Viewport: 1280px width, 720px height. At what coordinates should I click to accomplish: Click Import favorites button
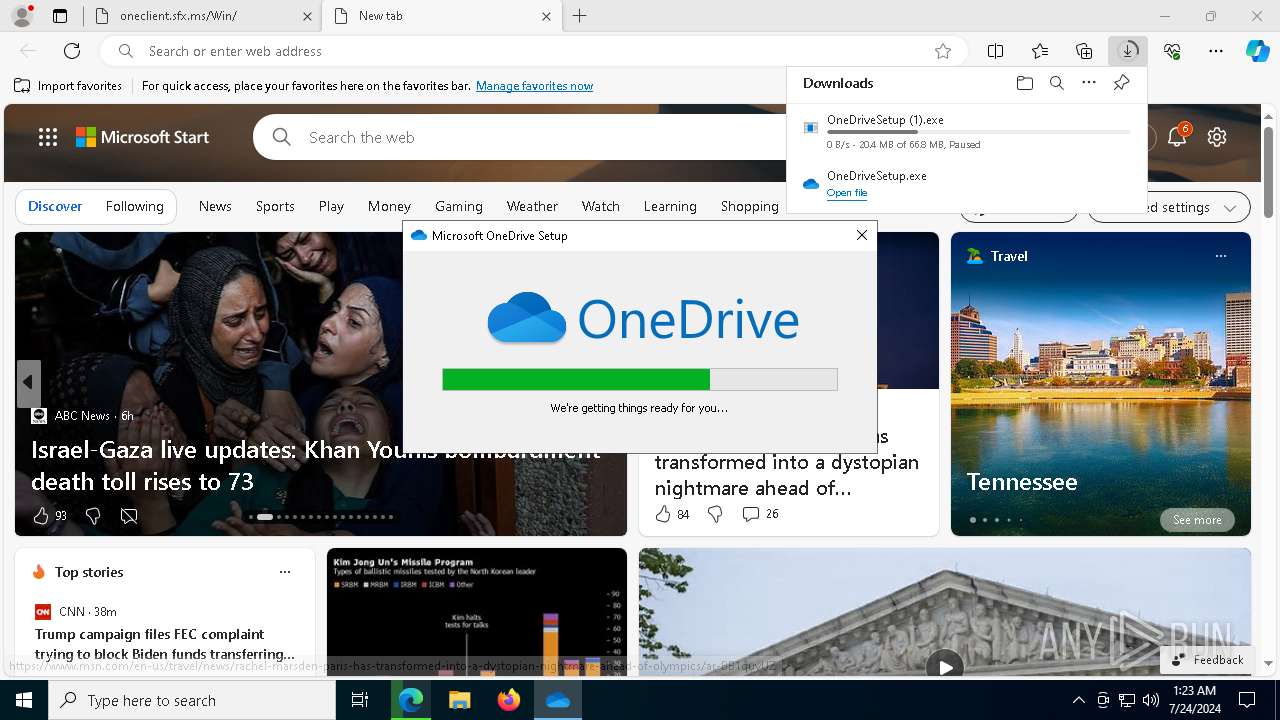(x=68, y=86)
